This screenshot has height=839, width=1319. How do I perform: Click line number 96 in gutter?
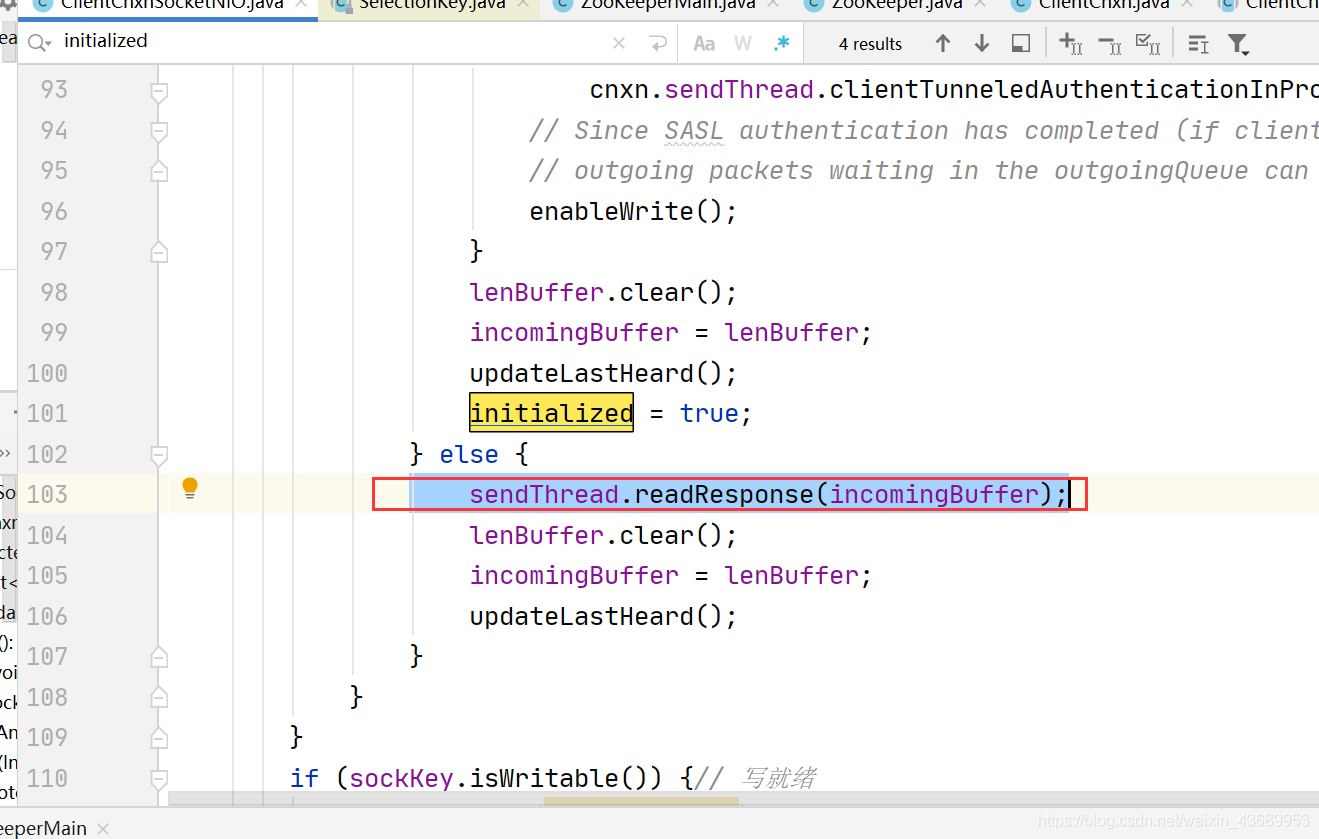[x=54, y=211]
